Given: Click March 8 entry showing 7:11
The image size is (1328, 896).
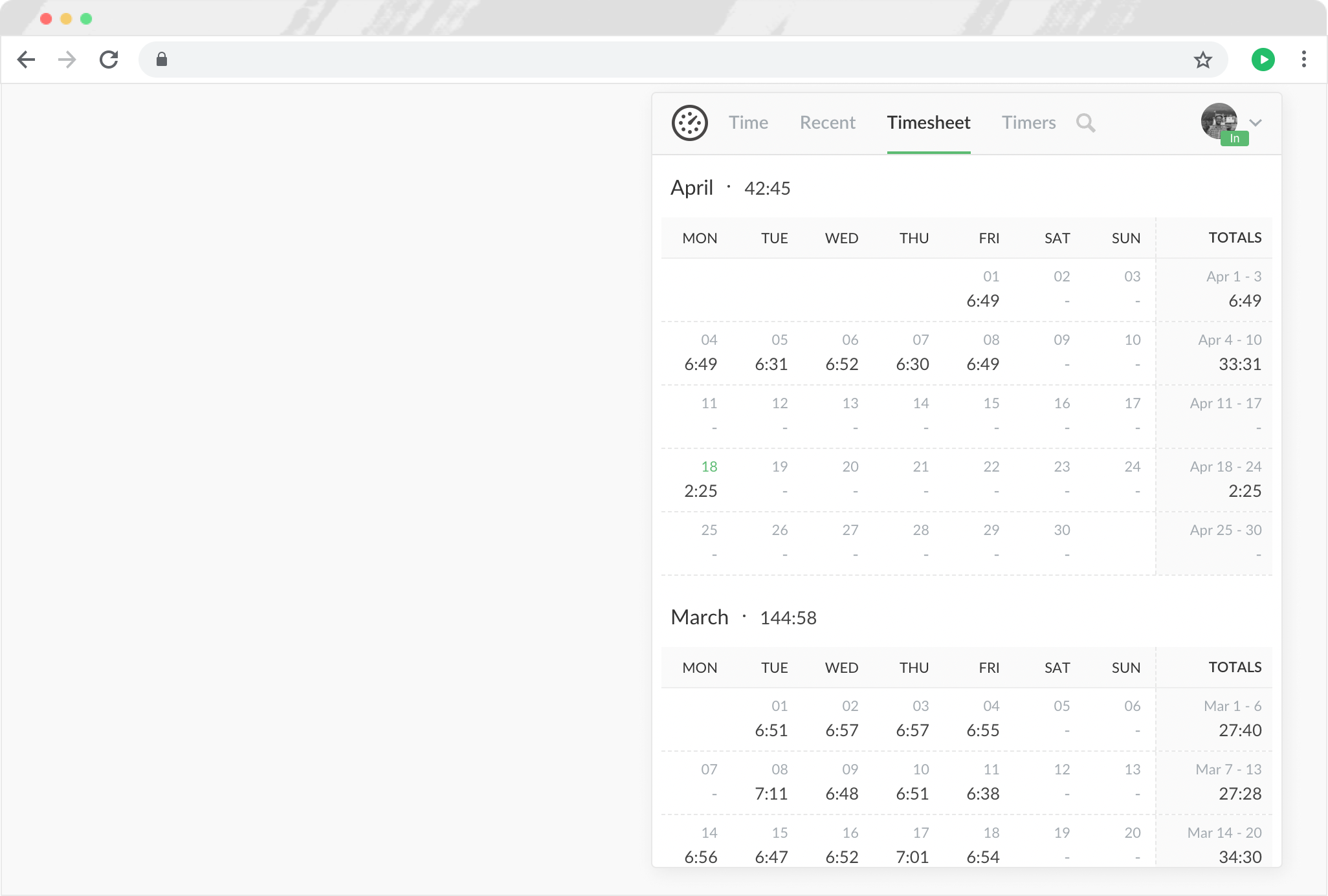Looking at the screenshot, I should 771,793.
